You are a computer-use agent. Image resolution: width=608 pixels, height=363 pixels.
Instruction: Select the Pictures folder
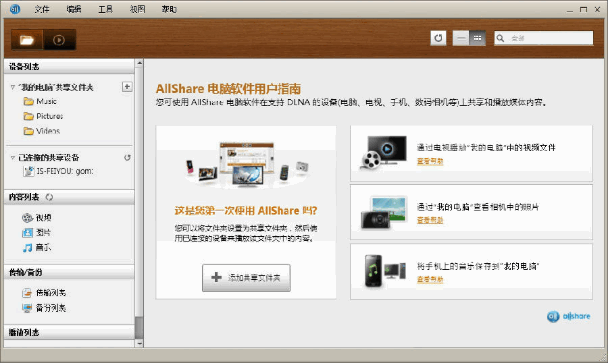(x=43, y=116)
